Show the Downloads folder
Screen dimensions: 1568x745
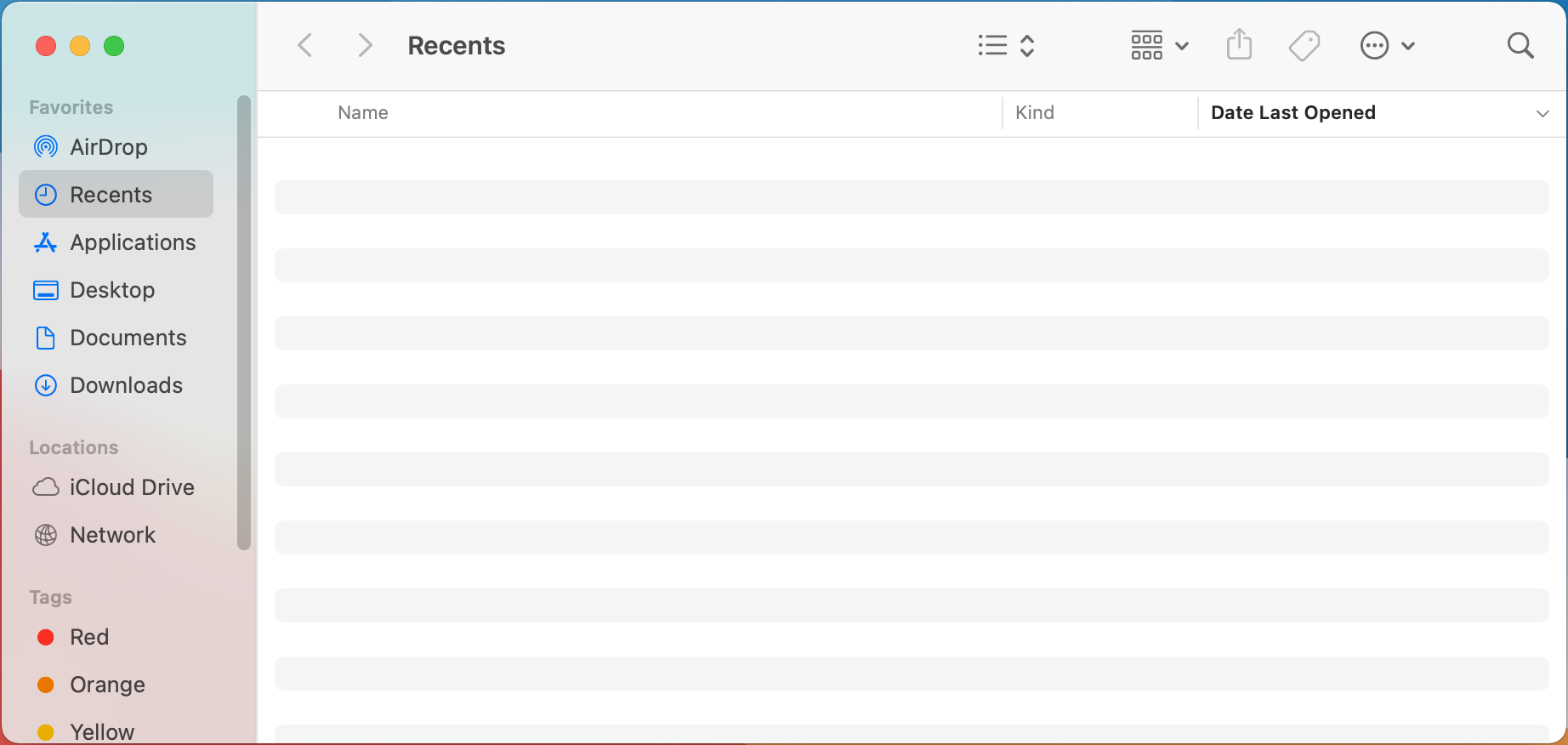pyautogui.click(x=126, y=385)
